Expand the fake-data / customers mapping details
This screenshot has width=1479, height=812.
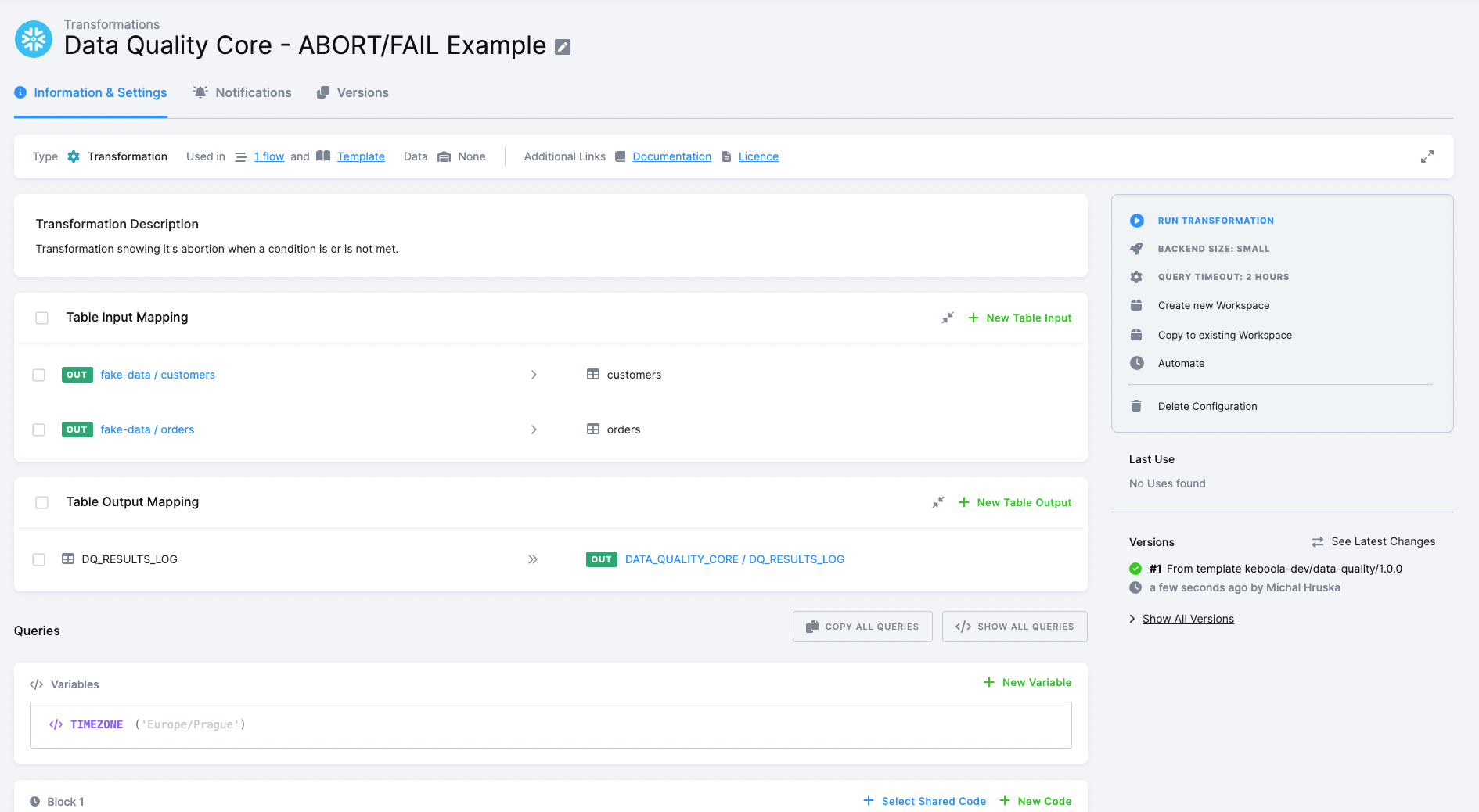click(x=534, y=375)
